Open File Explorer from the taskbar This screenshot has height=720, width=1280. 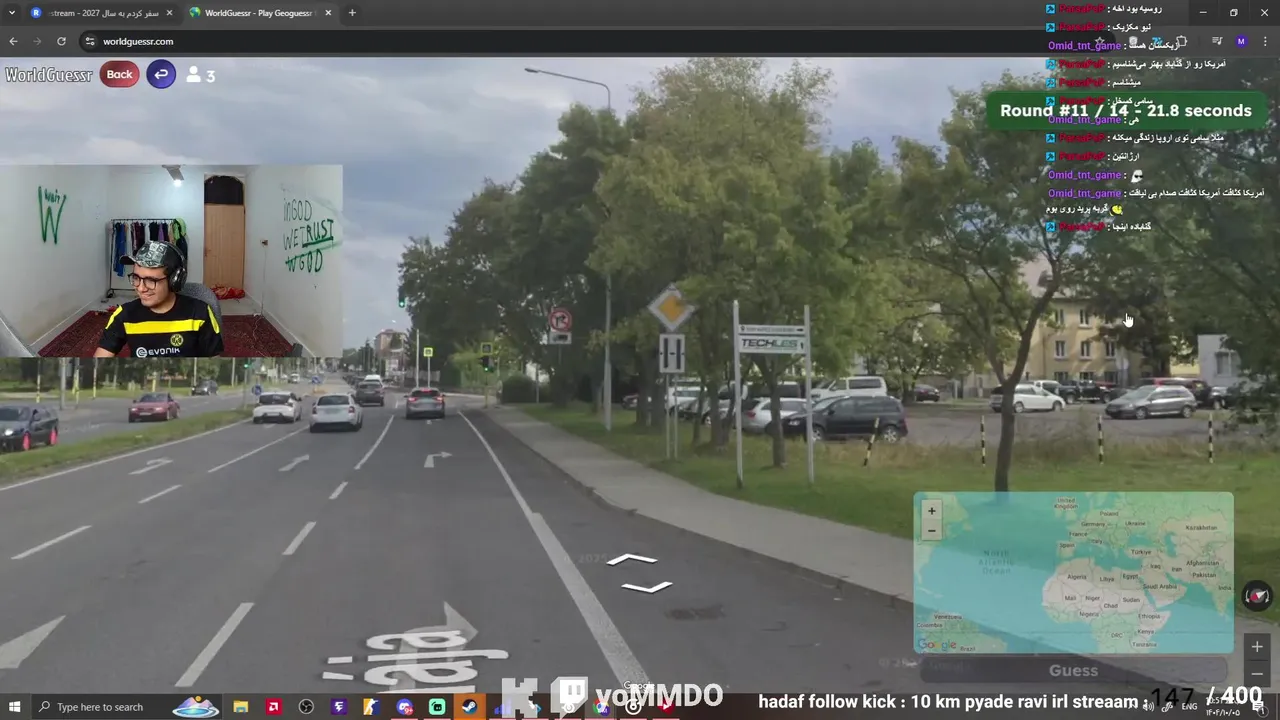(x=241, y=707)
